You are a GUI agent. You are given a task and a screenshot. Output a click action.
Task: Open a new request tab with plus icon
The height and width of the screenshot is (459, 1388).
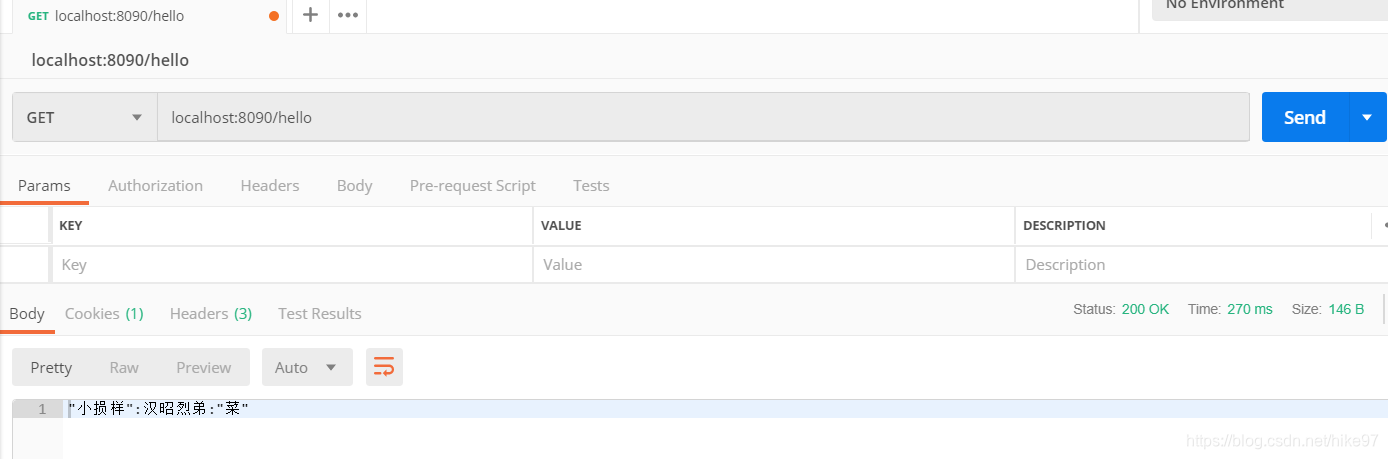[x=310, y=15]
